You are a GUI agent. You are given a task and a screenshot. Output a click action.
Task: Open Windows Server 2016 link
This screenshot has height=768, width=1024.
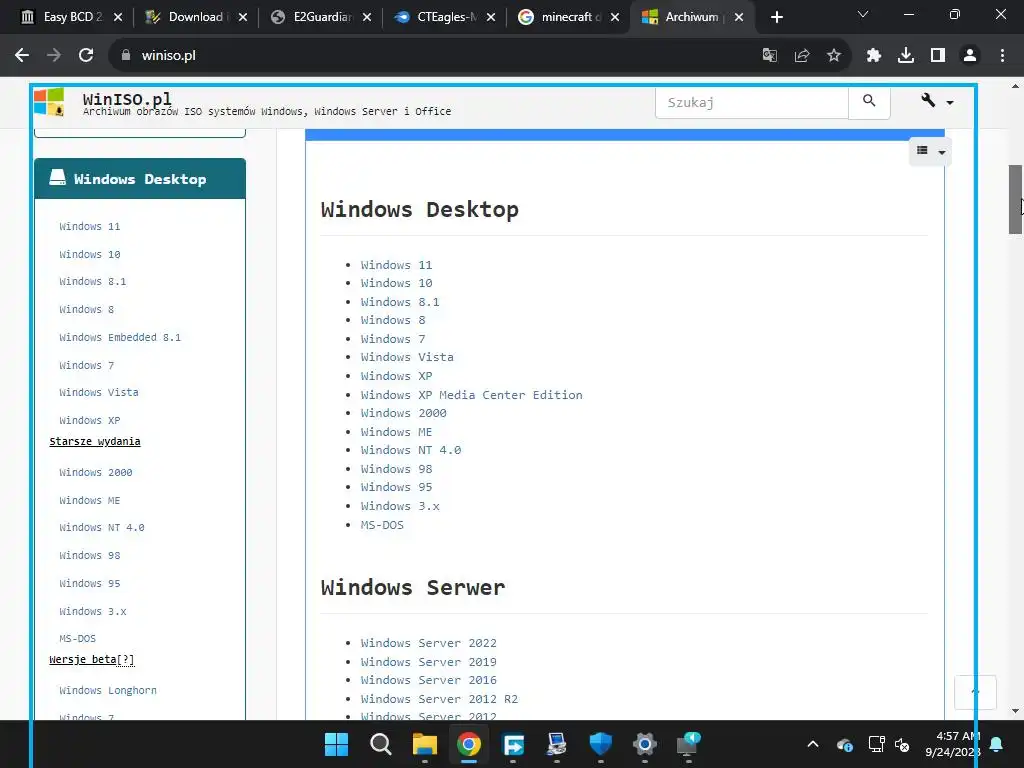pyautogui.click(x=428, y=680)
